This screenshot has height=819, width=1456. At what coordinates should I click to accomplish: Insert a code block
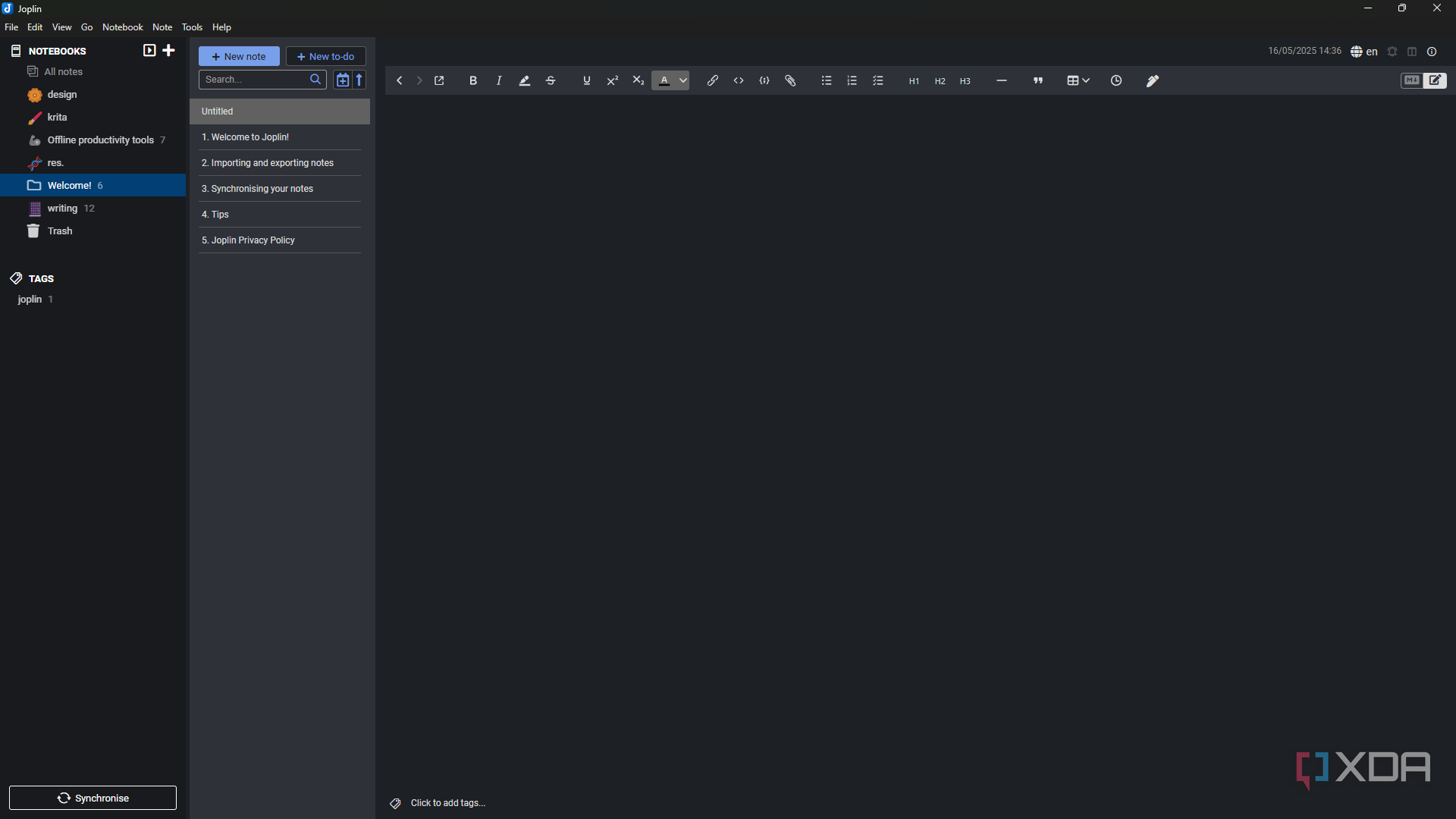tap(764, 80)
